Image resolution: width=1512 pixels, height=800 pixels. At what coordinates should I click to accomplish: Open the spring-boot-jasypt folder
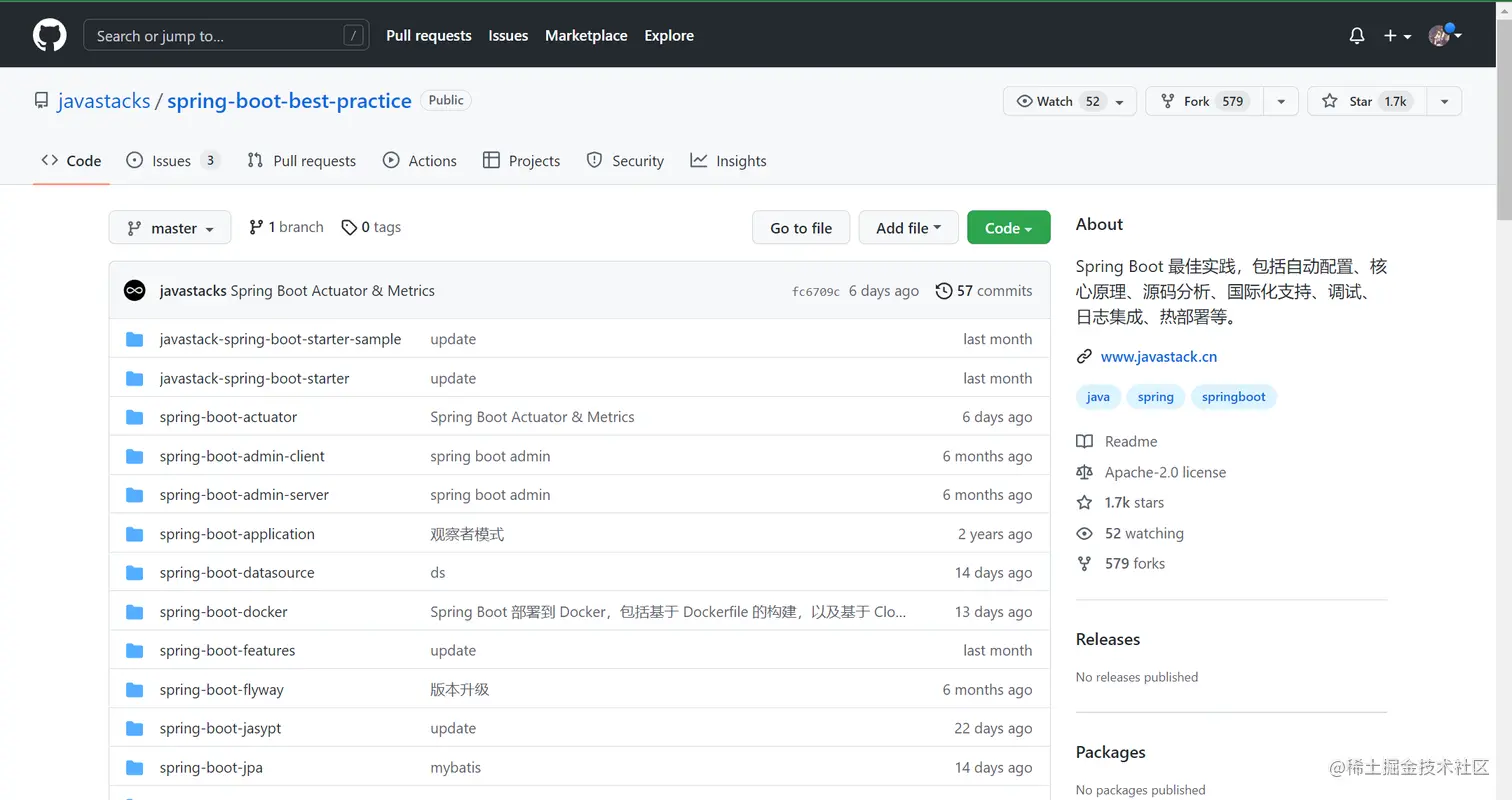point(220,729)
